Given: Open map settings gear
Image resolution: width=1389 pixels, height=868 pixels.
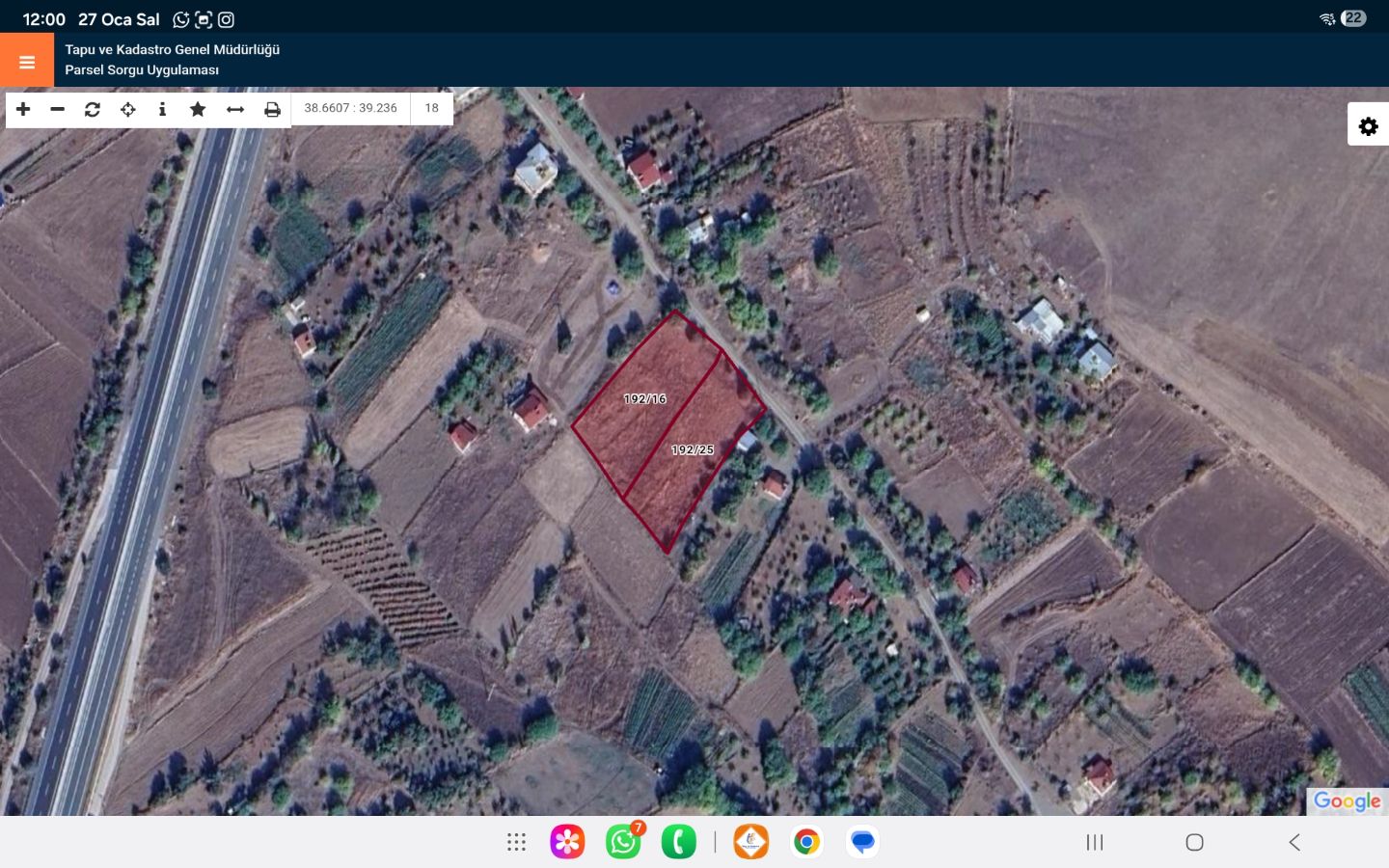Looking at the screenshot, I should [x=1368, y=126].
